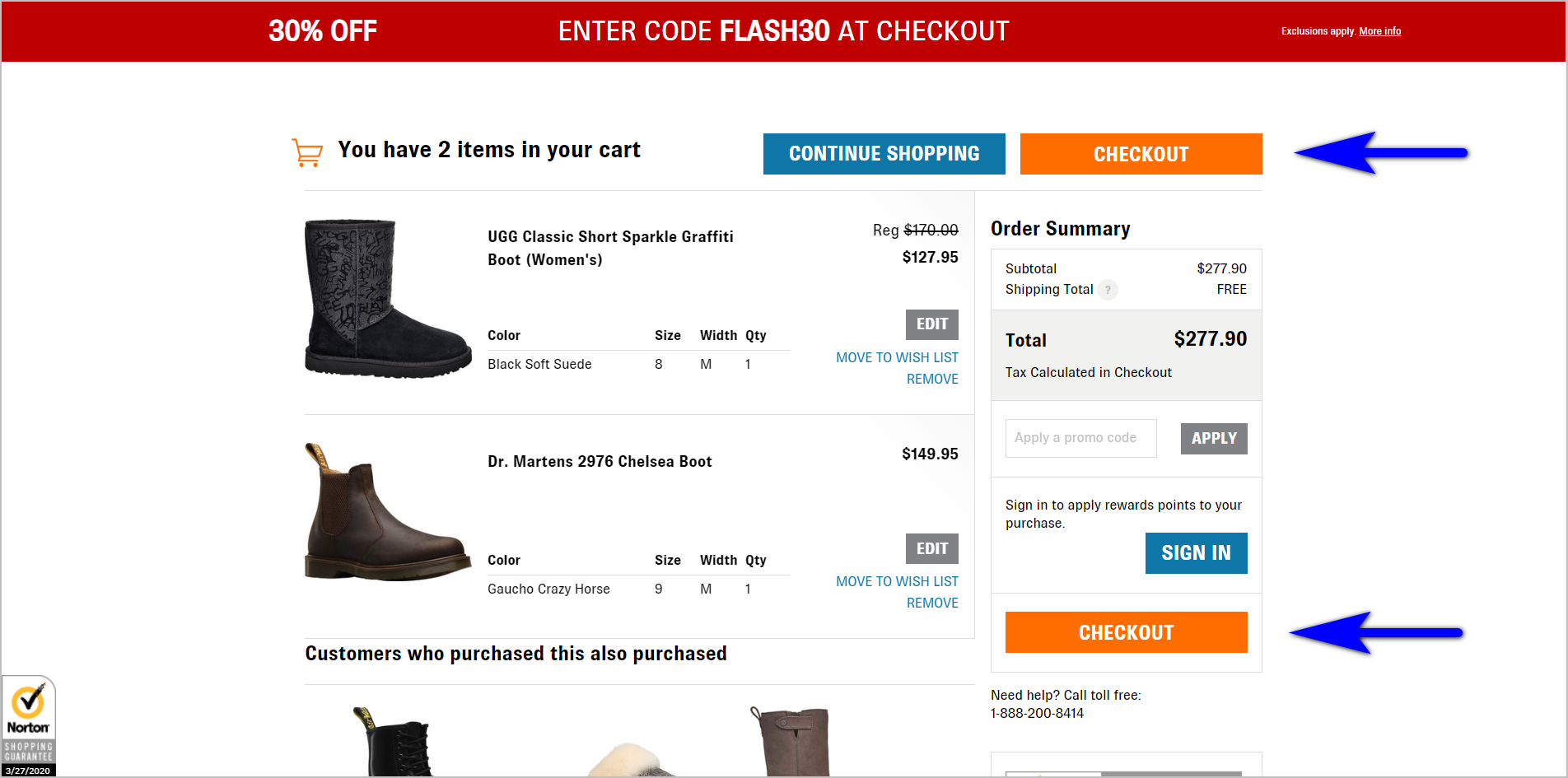Screen dimensions: 1568x778
Task: Click inside the promo code input field
Action: click(1080, 438)
